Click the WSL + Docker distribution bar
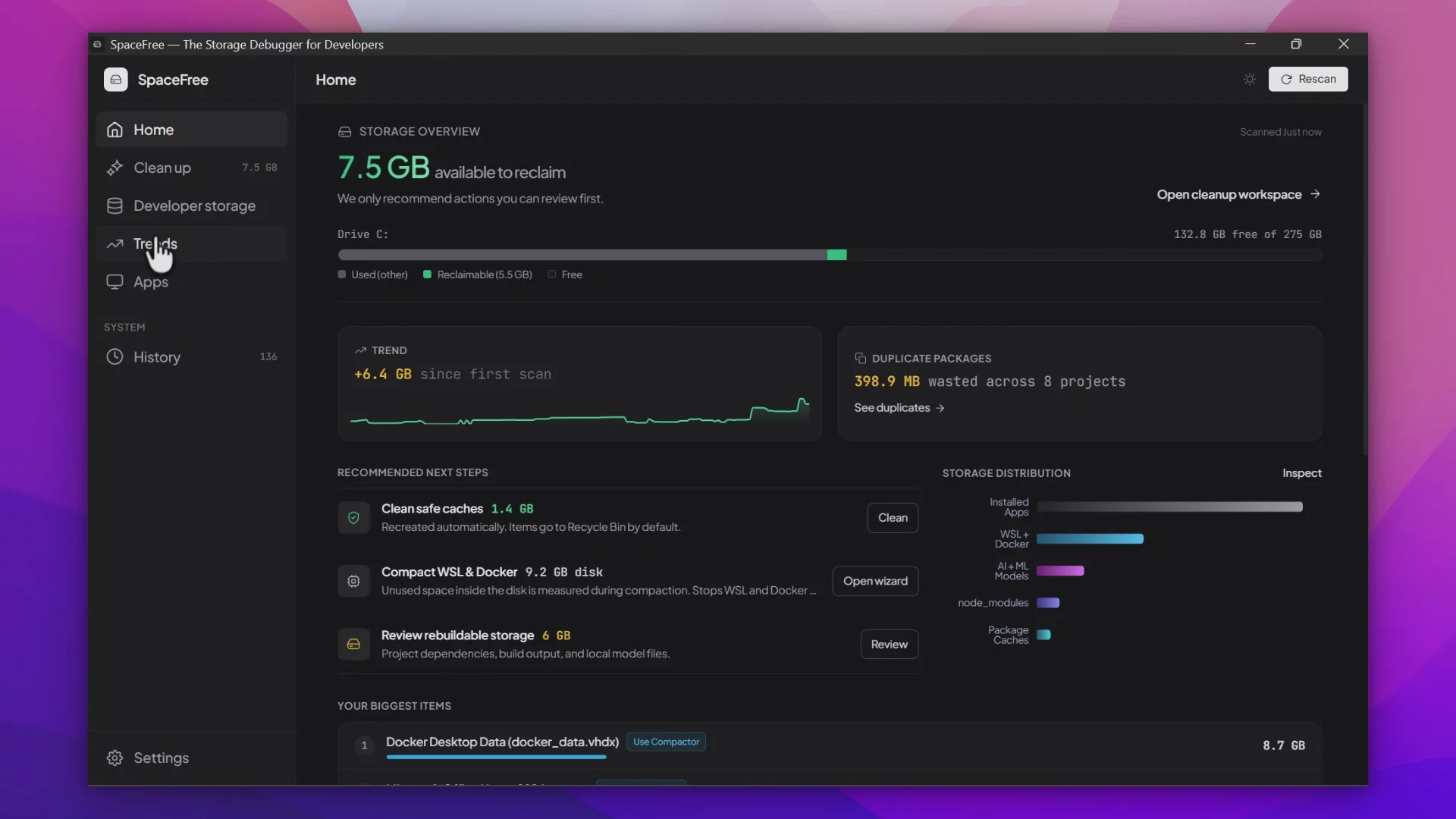1456x819 pixels. [1090, 538]
